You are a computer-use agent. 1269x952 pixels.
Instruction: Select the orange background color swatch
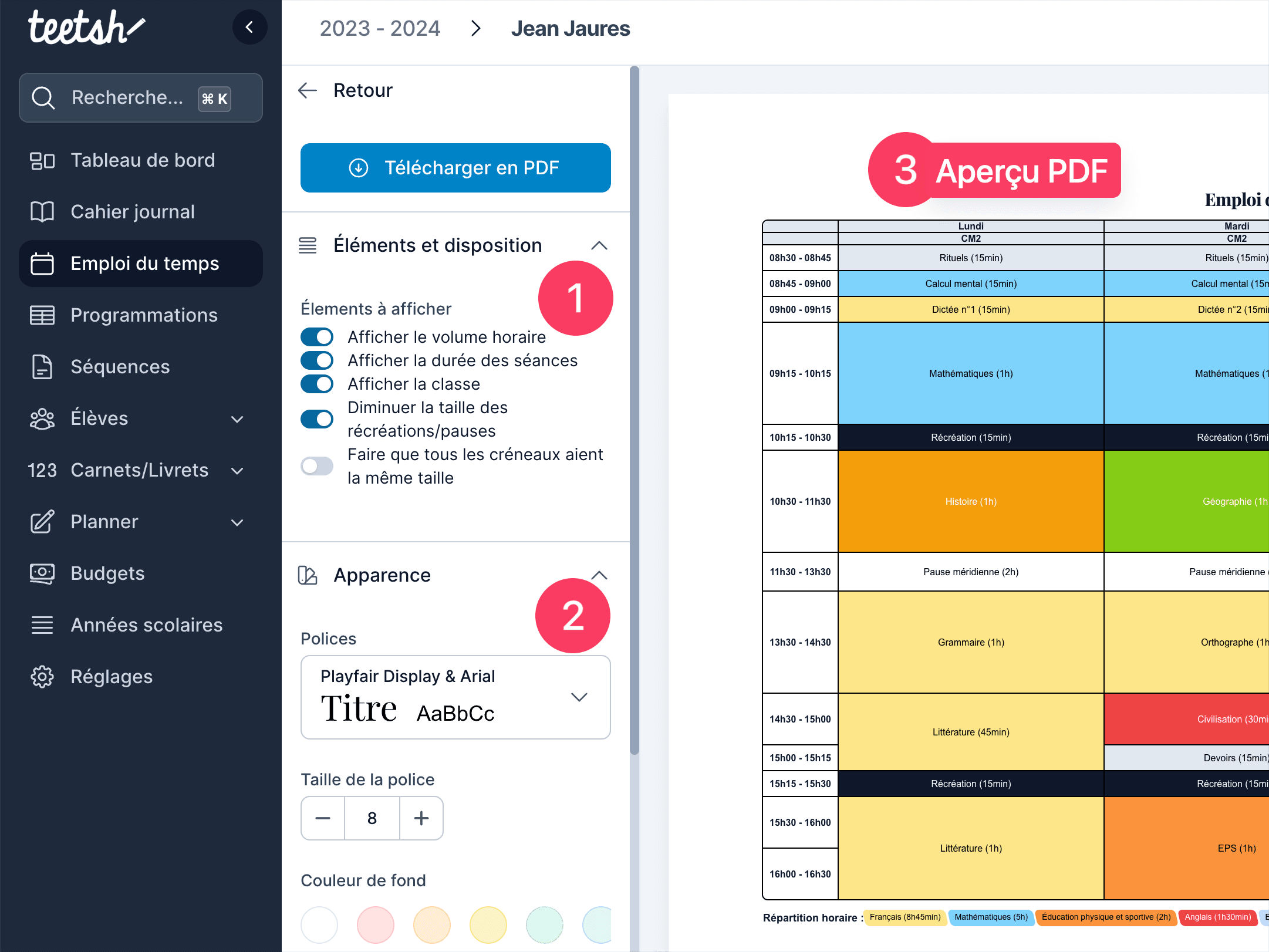tap(432, 925)
